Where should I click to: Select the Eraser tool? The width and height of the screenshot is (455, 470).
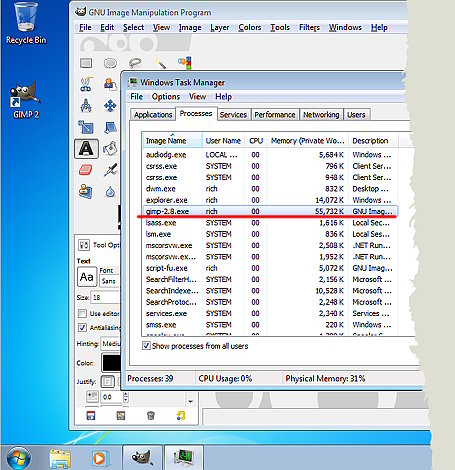point(86,170)
